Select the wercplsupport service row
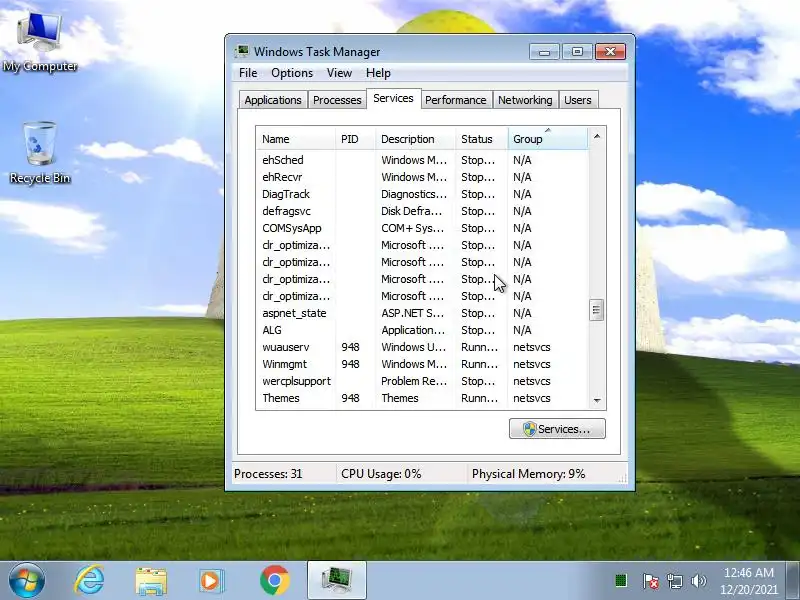This screenshot has width=800, height=600. coord(422,381)
